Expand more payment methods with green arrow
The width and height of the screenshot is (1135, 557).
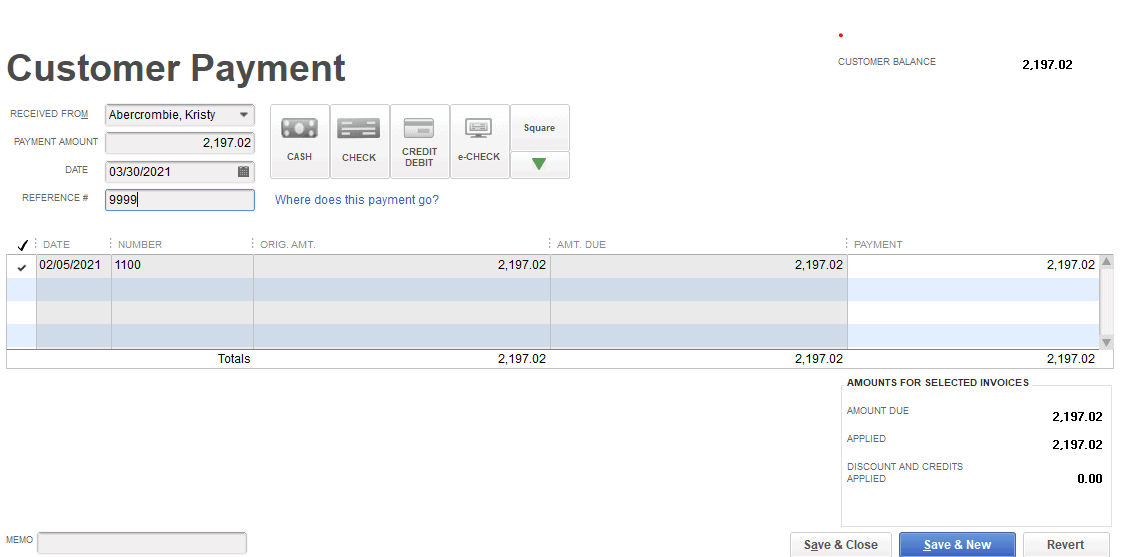539,164
